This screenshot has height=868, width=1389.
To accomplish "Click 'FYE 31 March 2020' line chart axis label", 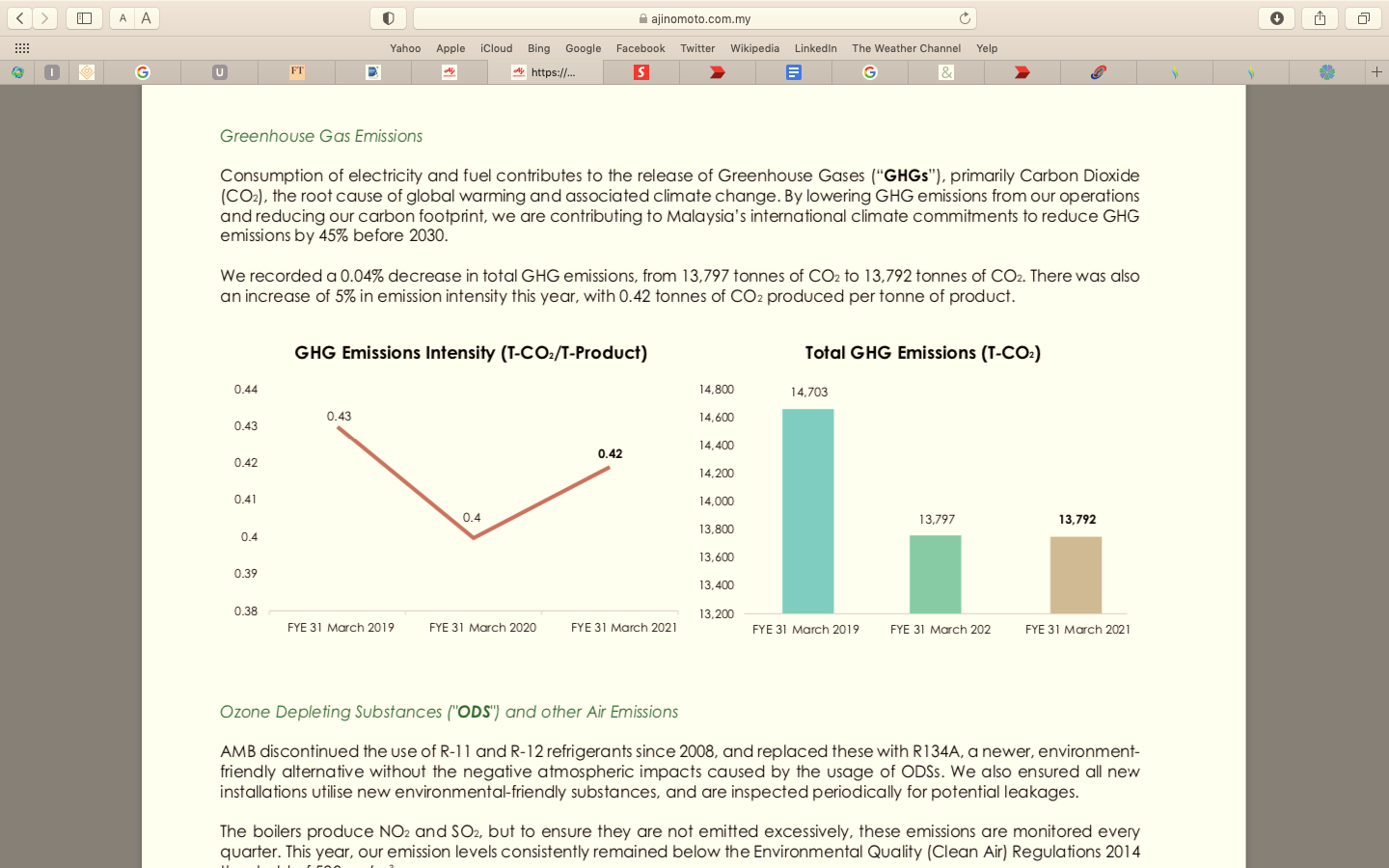I will click(482, 628).
